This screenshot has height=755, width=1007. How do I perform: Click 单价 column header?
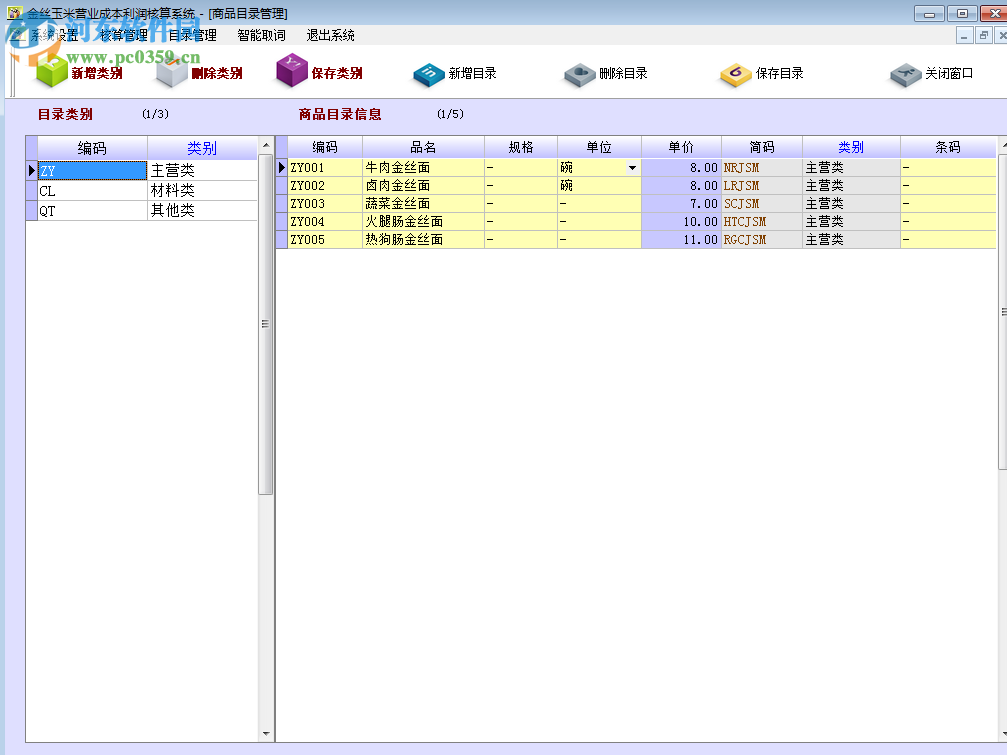[x=681, y=147]
